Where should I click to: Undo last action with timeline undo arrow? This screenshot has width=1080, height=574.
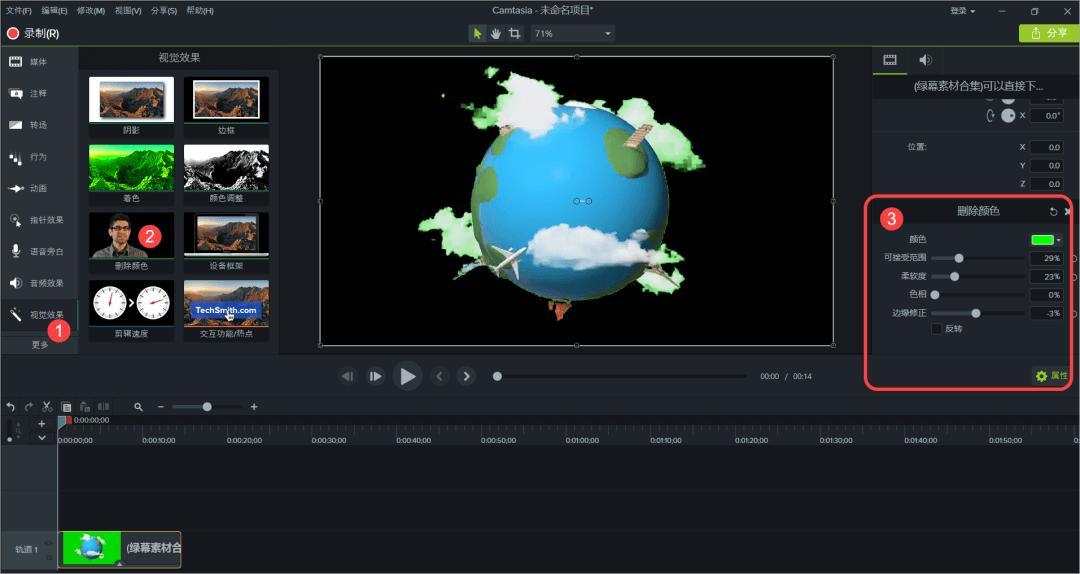11,407
